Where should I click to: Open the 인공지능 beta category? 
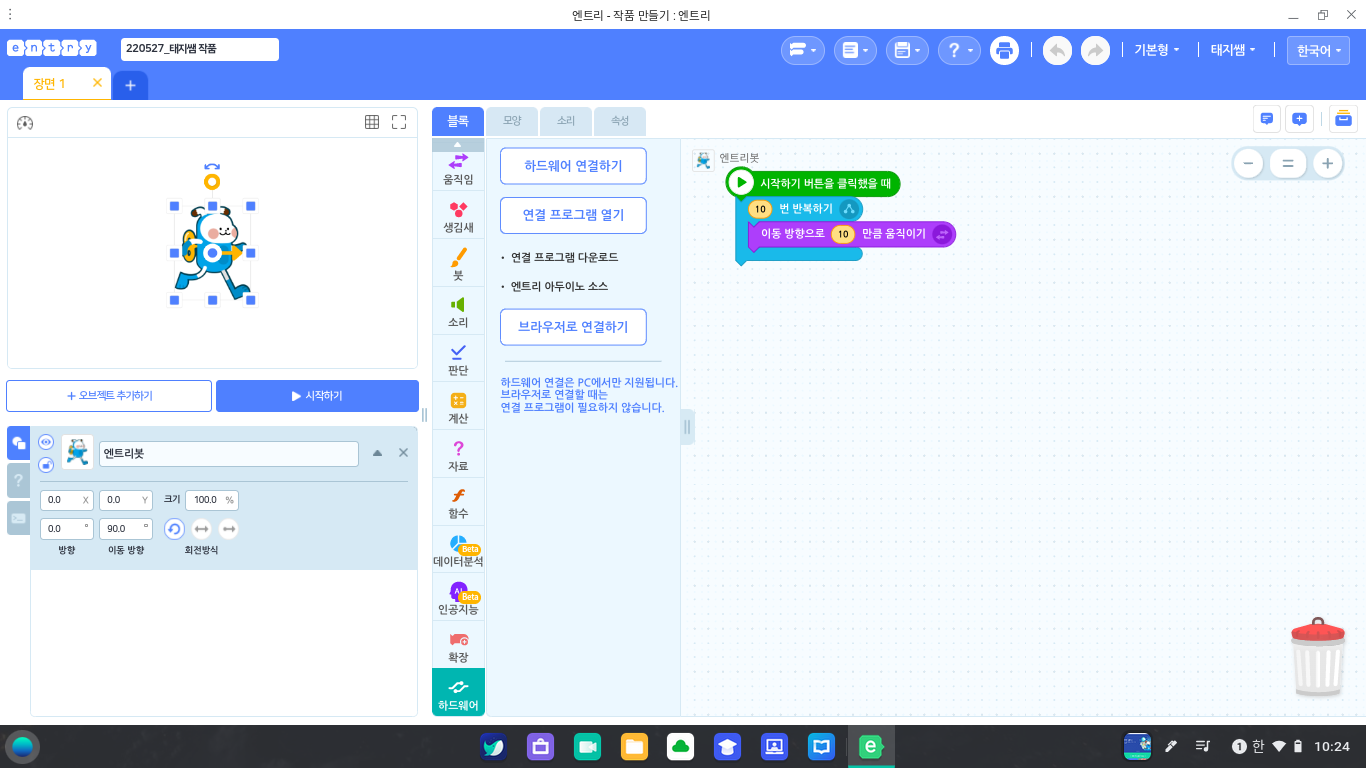tap(458, 599)
